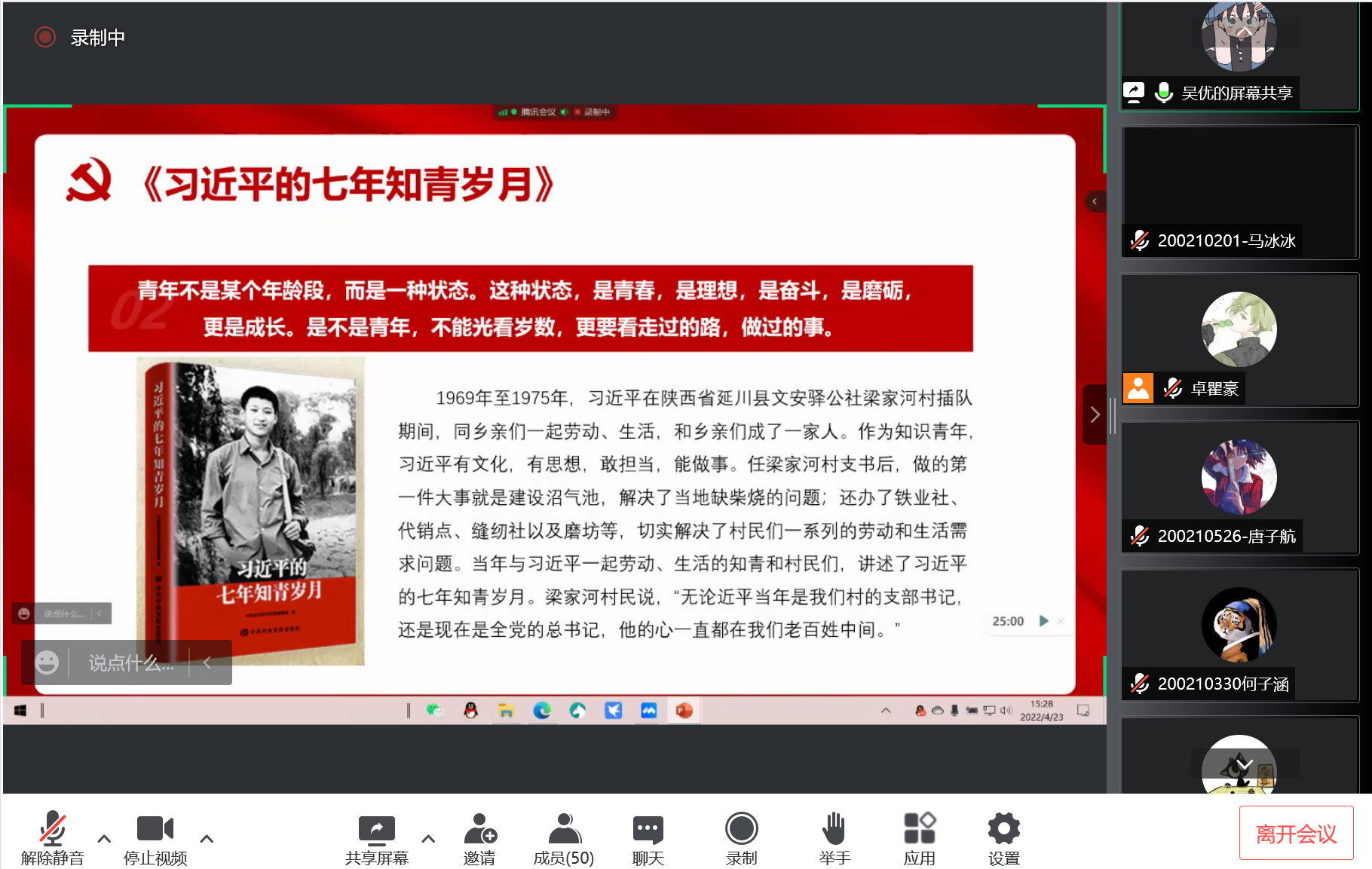Switch to PowerPoint from the taskbar

684,710
